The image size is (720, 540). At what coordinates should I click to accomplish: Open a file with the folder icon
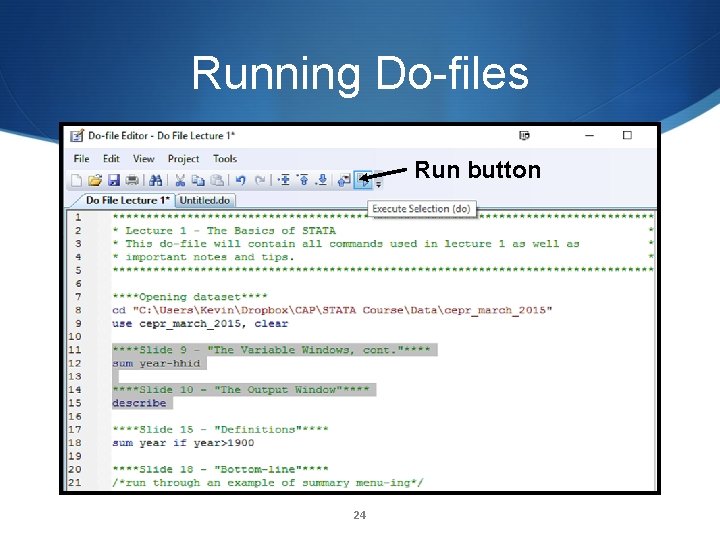pyautogui.click(x=95, y=180)
